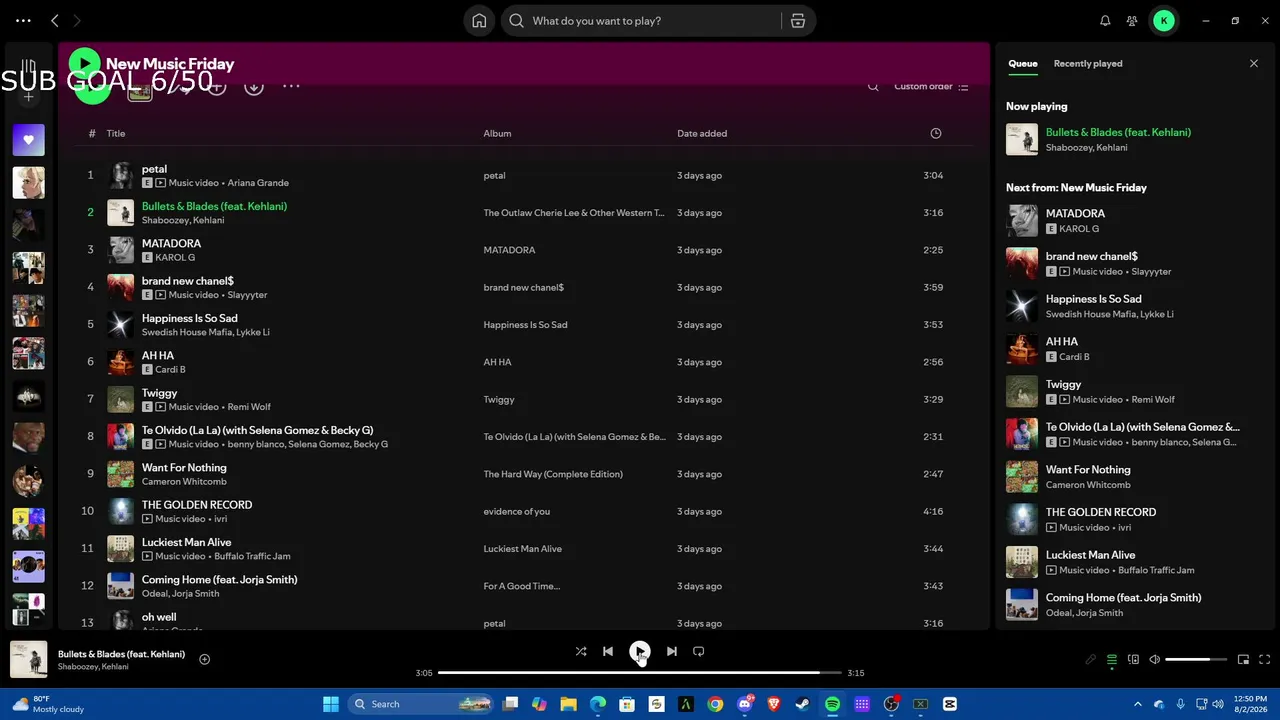This screenshot has height=720, width=1280.
Task: Open the Friend Activity icon
Action: click(x=1132, y=21)
